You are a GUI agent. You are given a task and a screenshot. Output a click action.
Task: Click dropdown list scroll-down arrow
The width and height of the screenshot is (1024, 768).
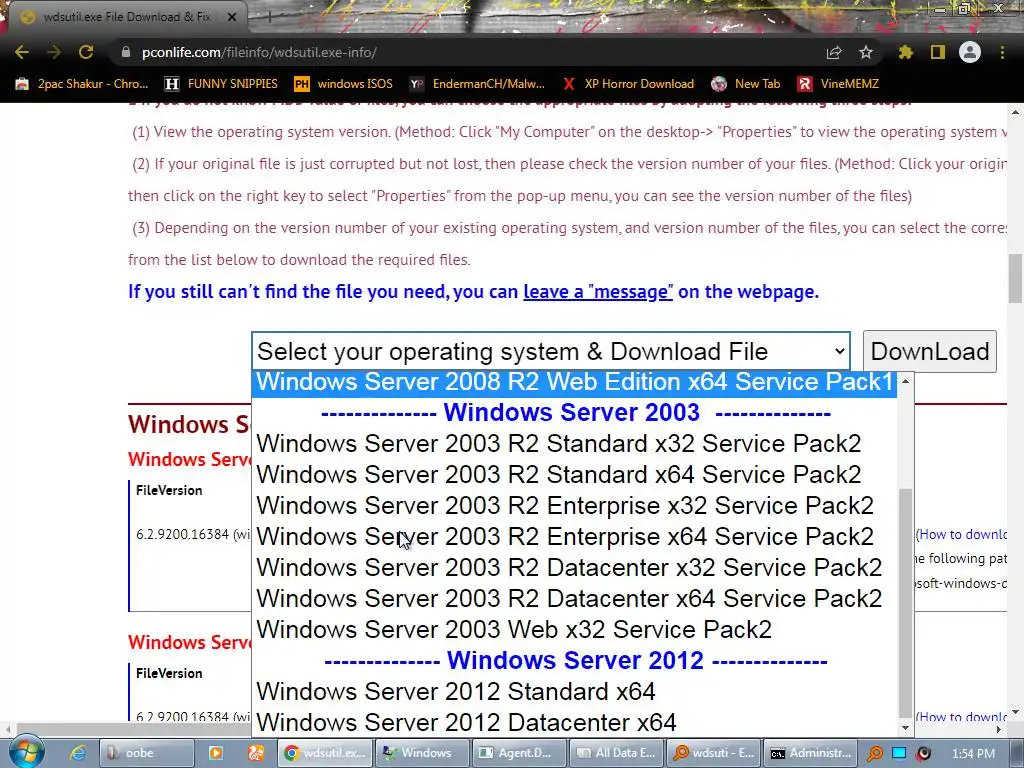[x=905, y=728]
